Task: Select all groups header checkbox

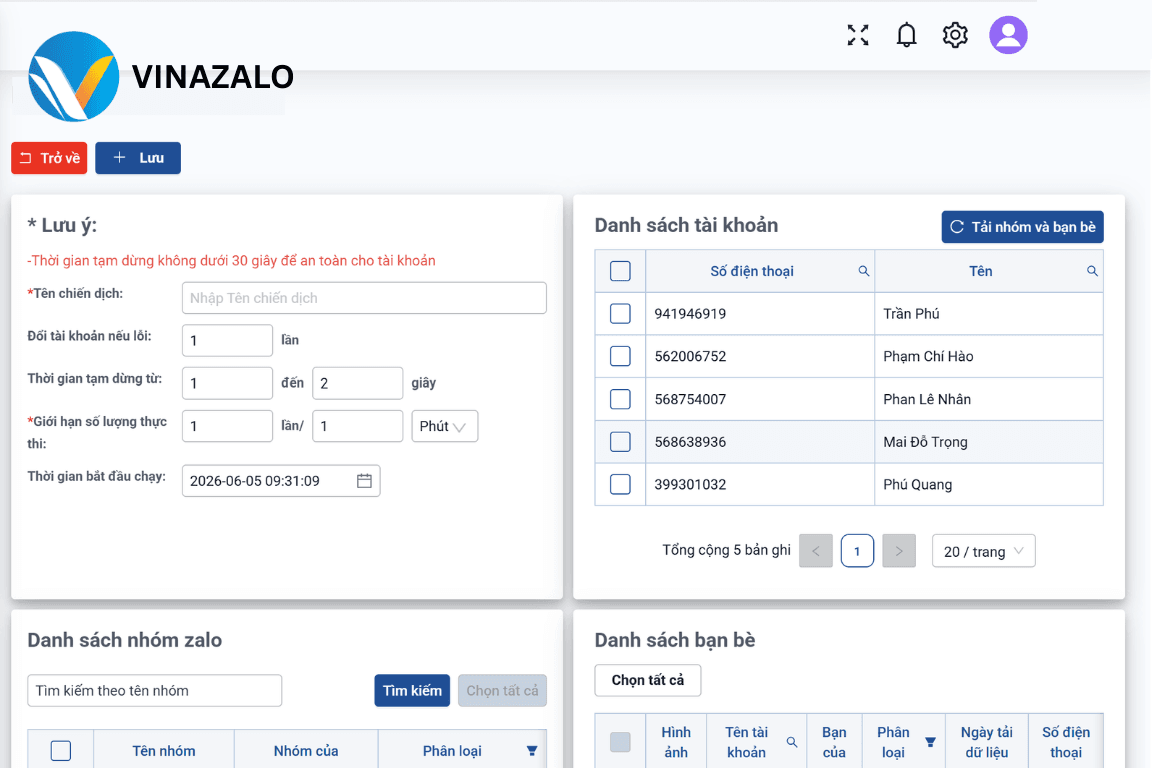Action: (x=61, y=750)
